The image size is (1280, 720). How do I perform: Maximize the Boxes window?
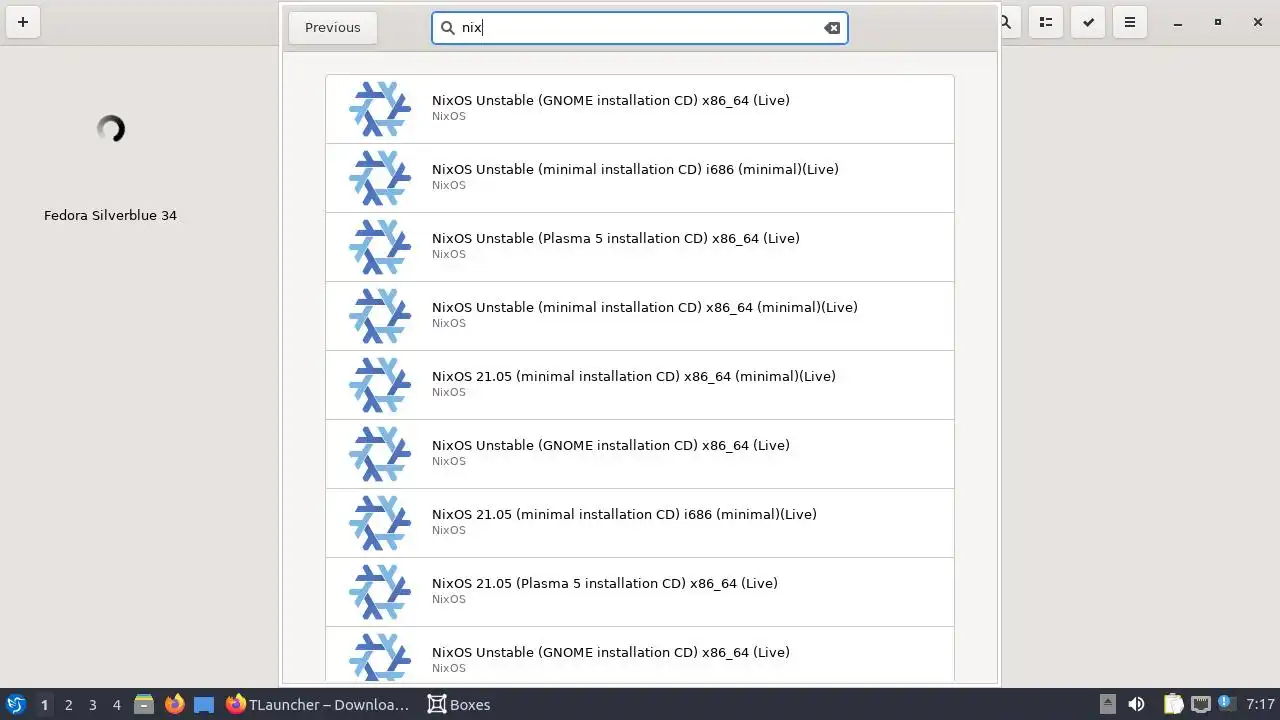tap(1218, 22)
